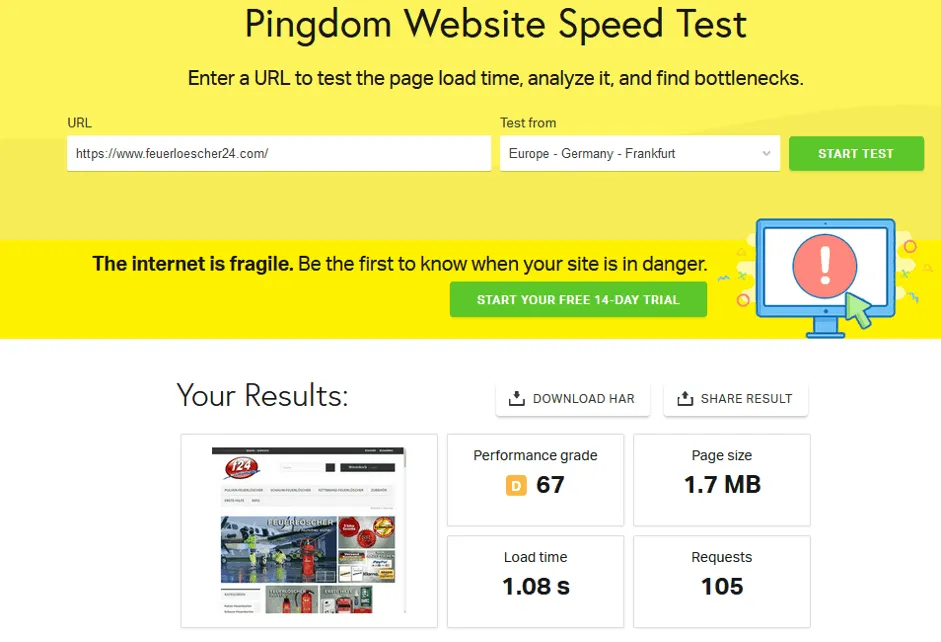Click the Pingdom Website Speed Test heading
This screenshot has height=642, width=941.
coord(496,25)
